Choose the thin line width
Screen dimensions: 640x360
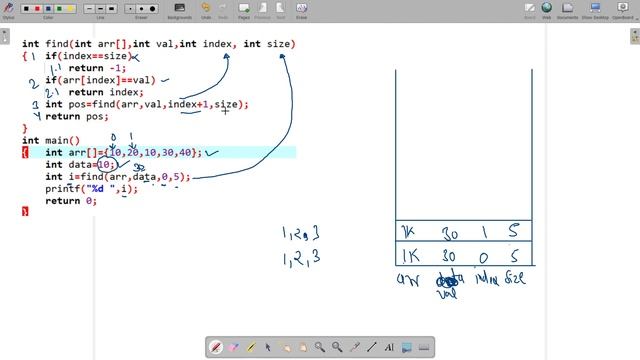(89, 9)
